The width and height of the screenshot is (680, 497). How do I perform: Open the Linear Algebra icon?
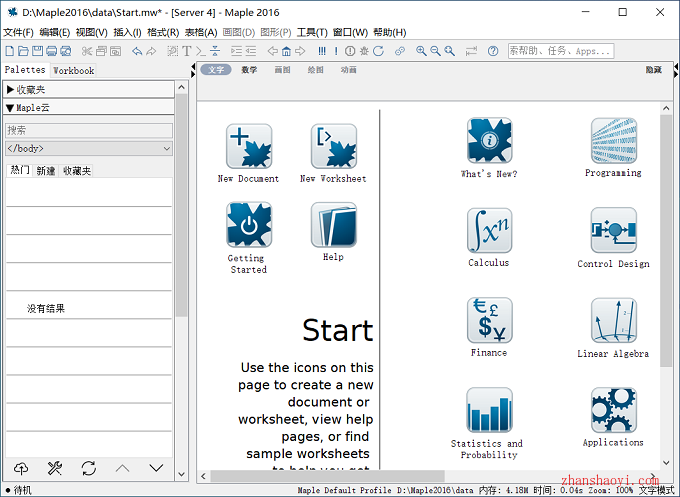[614, 320]
